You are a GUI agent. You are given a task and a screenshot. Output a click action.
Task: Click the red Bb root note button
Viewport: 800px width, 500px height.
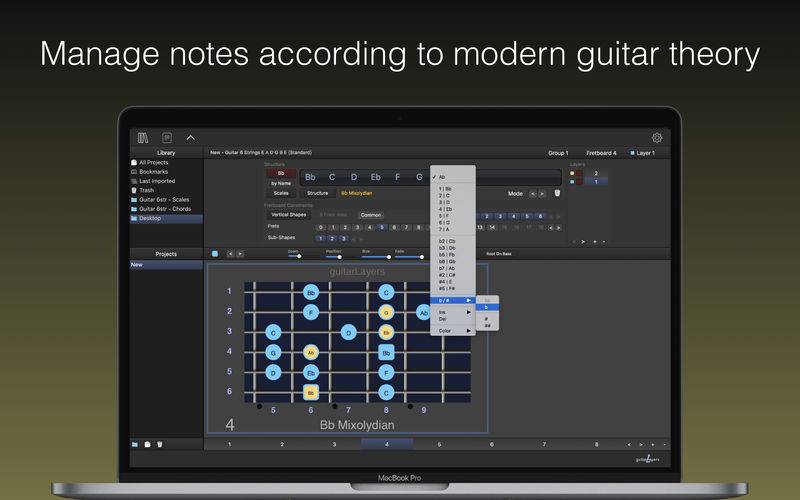(x=281, y=173)
